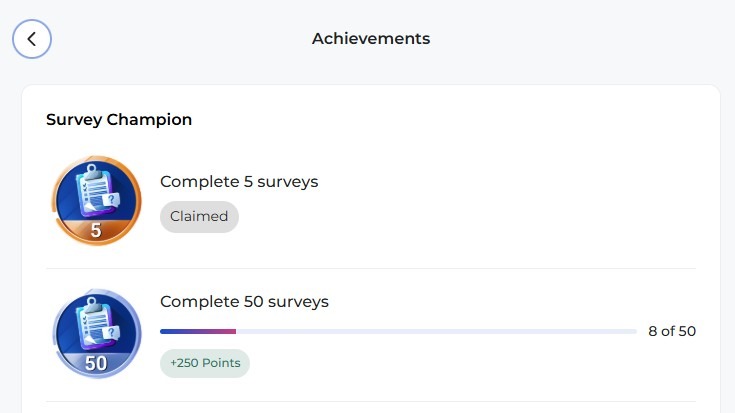Click the divider below Complete 5 surveys
The height and width of the screenshot is (413, 735).
tap(371, 269)
